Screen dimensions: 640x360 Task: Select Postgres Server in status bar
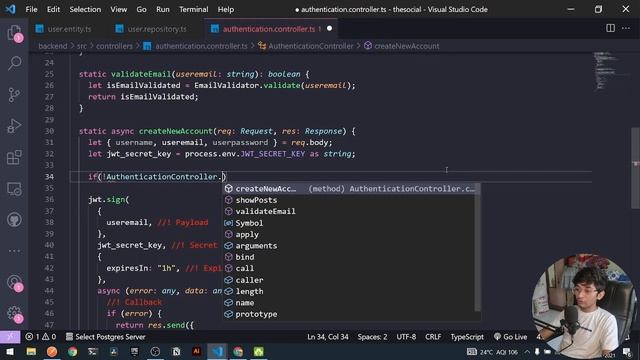tap(105, 337)
